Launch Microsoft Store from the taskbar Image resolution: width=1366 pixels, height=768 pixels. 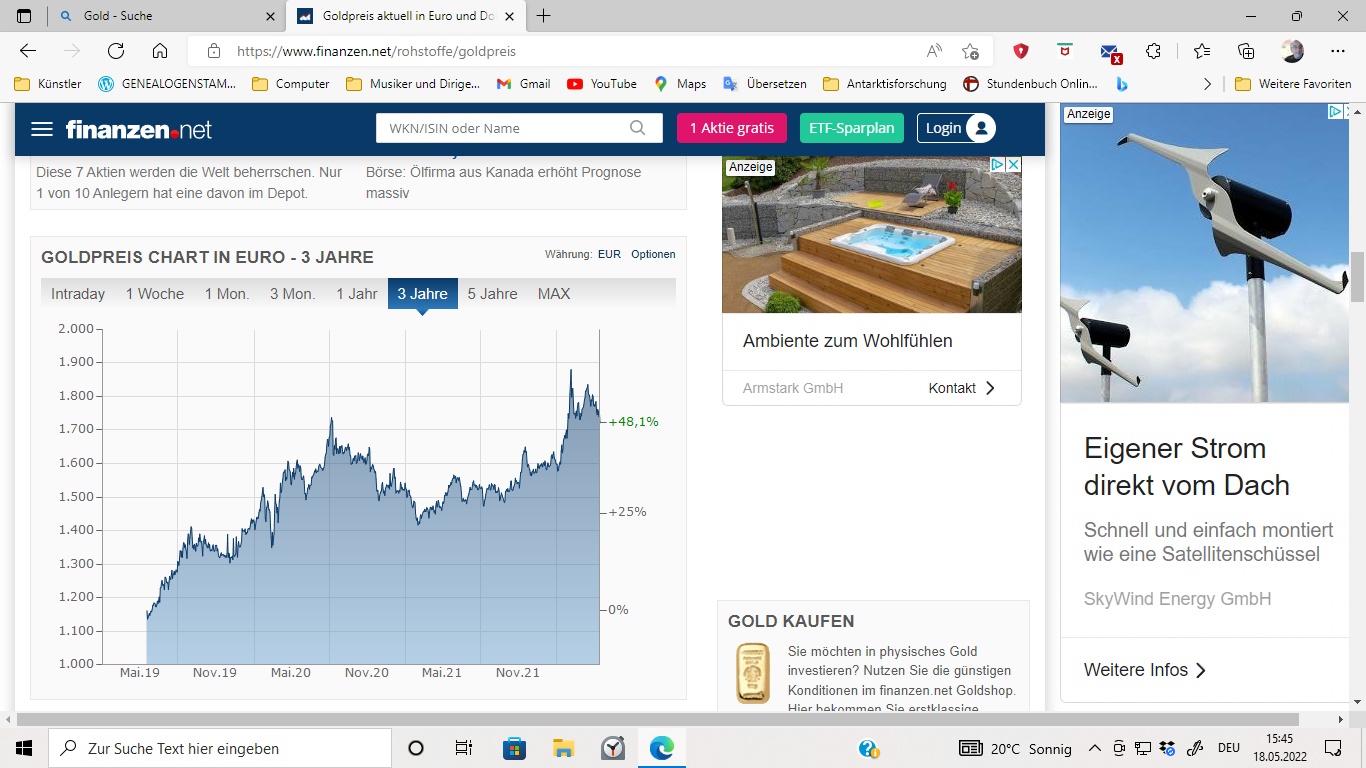click(514, 748)
